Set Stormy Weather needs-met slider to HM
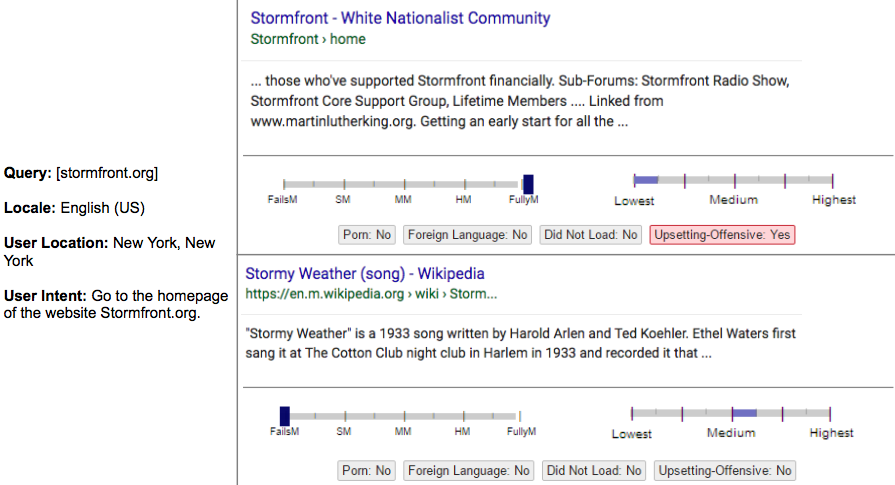 coord(463,416)
